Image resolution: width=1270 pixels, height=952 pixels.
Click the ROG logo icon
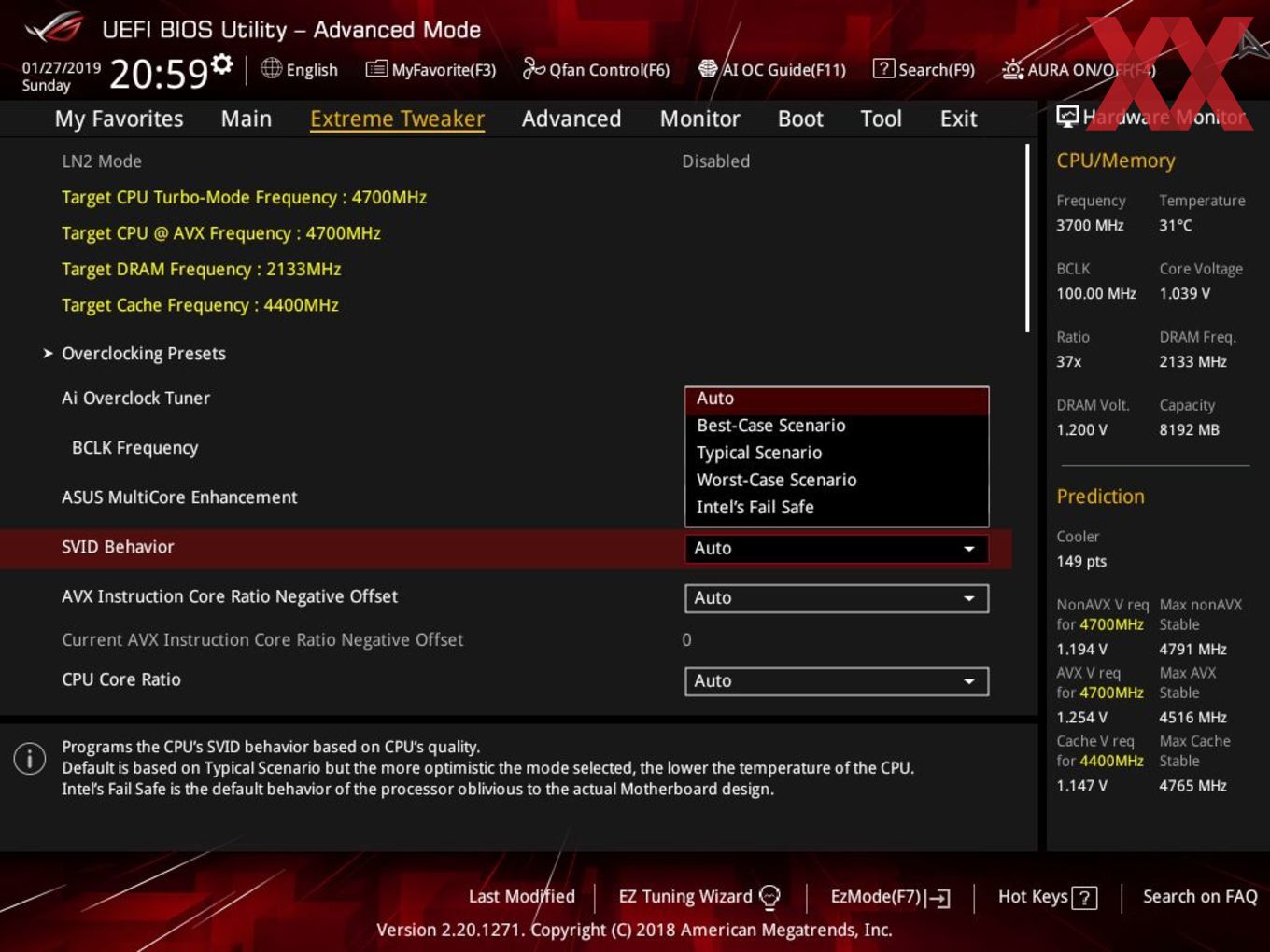click(x=54, y=29)
